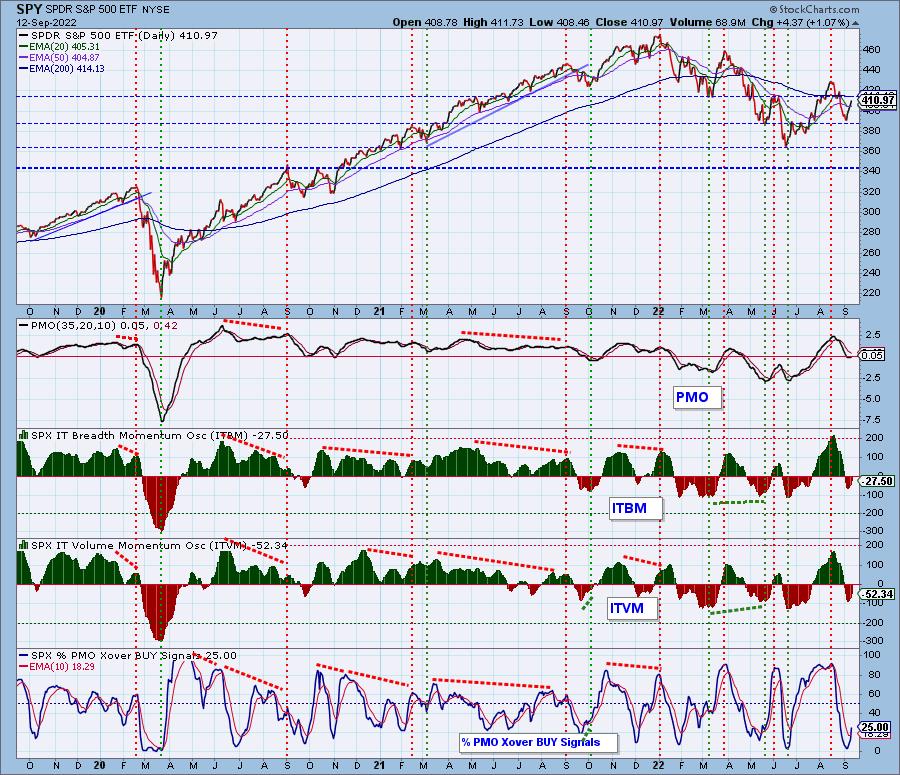Click the purple line swatch beside EMA(50)

[x=24, y=57]
